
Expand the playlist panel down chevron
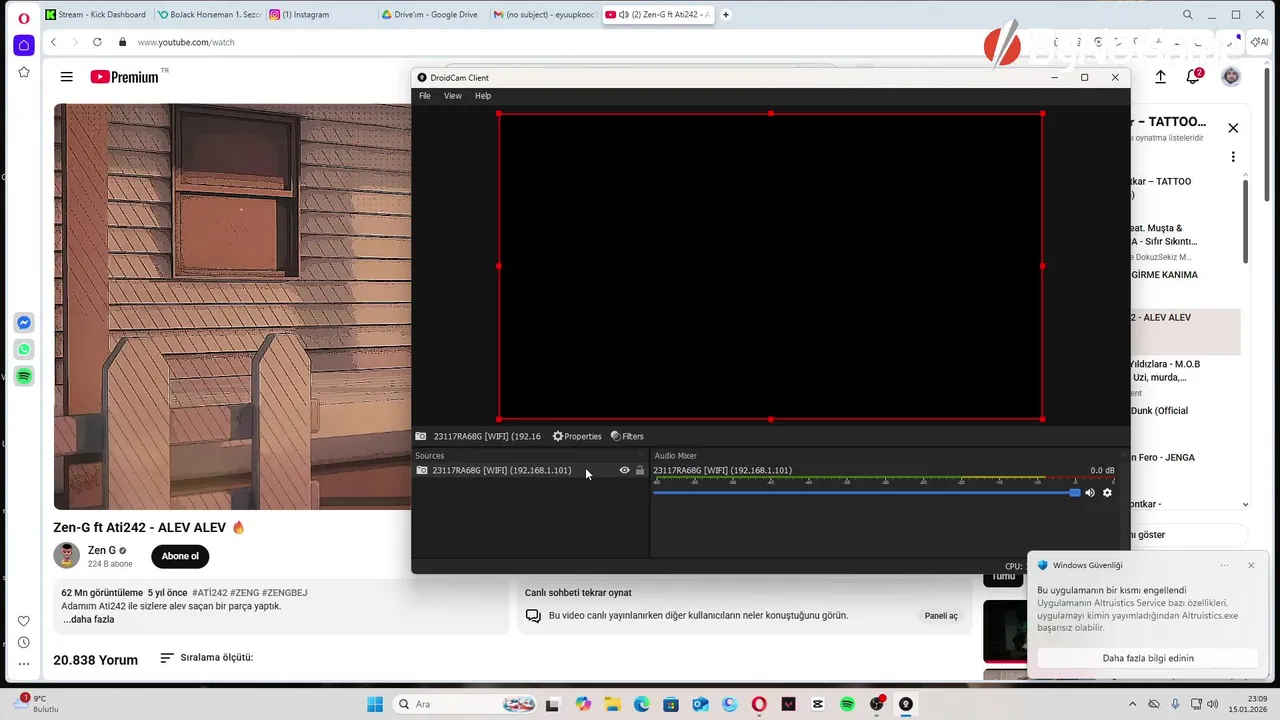coord(1245,505)
